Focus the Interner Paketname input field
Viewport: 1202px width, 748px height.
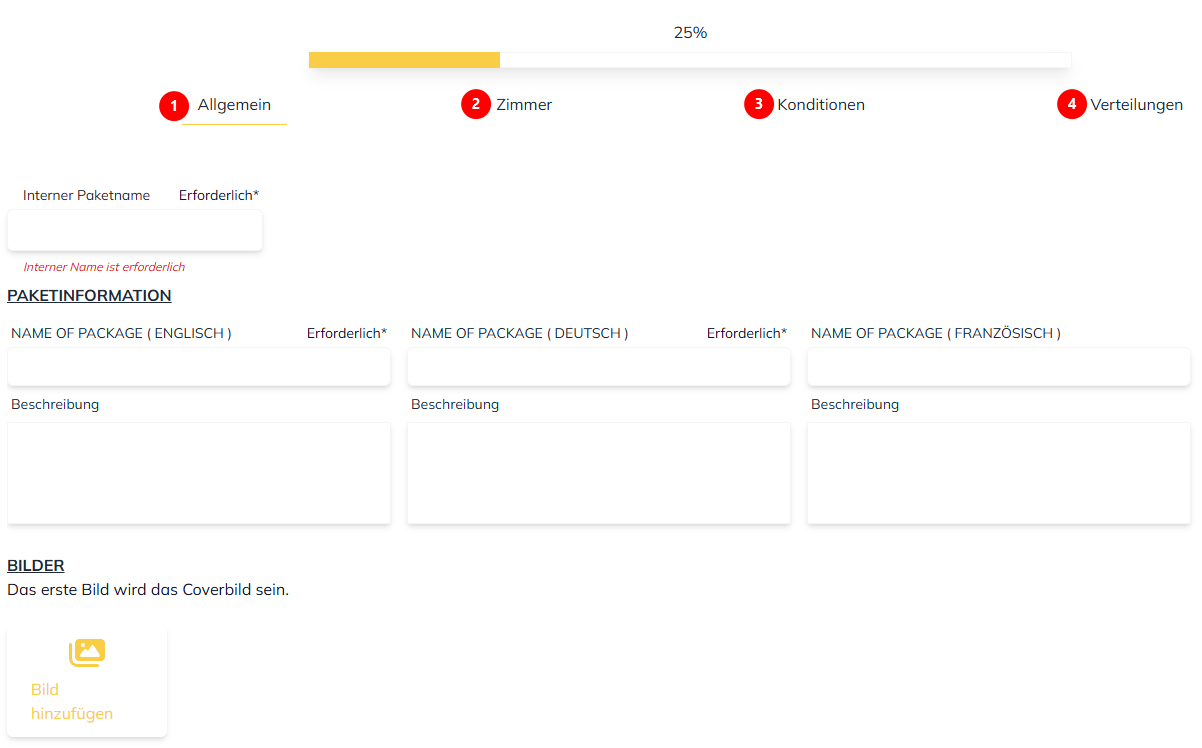[x=135, y=231]
